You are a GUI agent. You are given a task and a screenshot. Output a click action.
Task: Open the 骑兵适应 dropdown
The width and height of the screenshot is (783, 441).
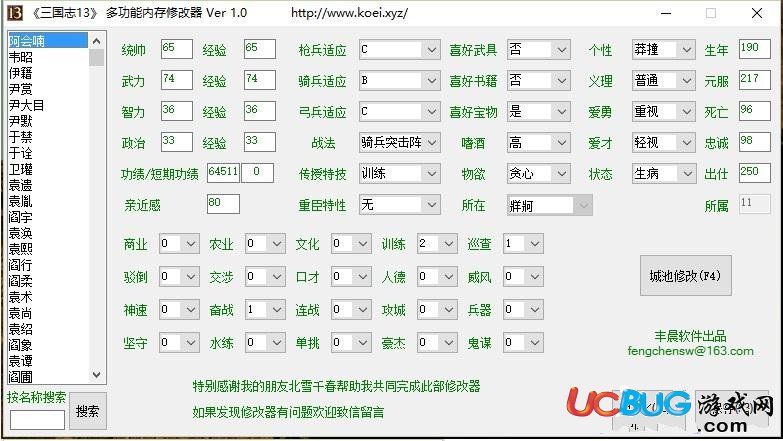(x=399, y=80)
